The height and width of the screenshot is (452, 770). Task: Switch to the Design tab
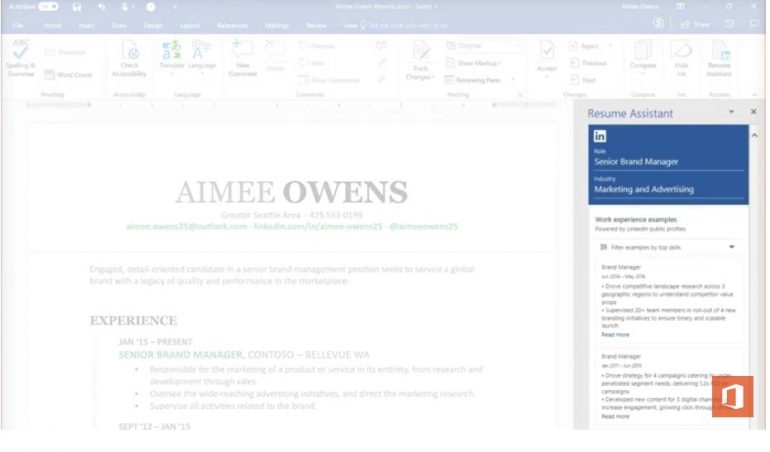(153, 25)
